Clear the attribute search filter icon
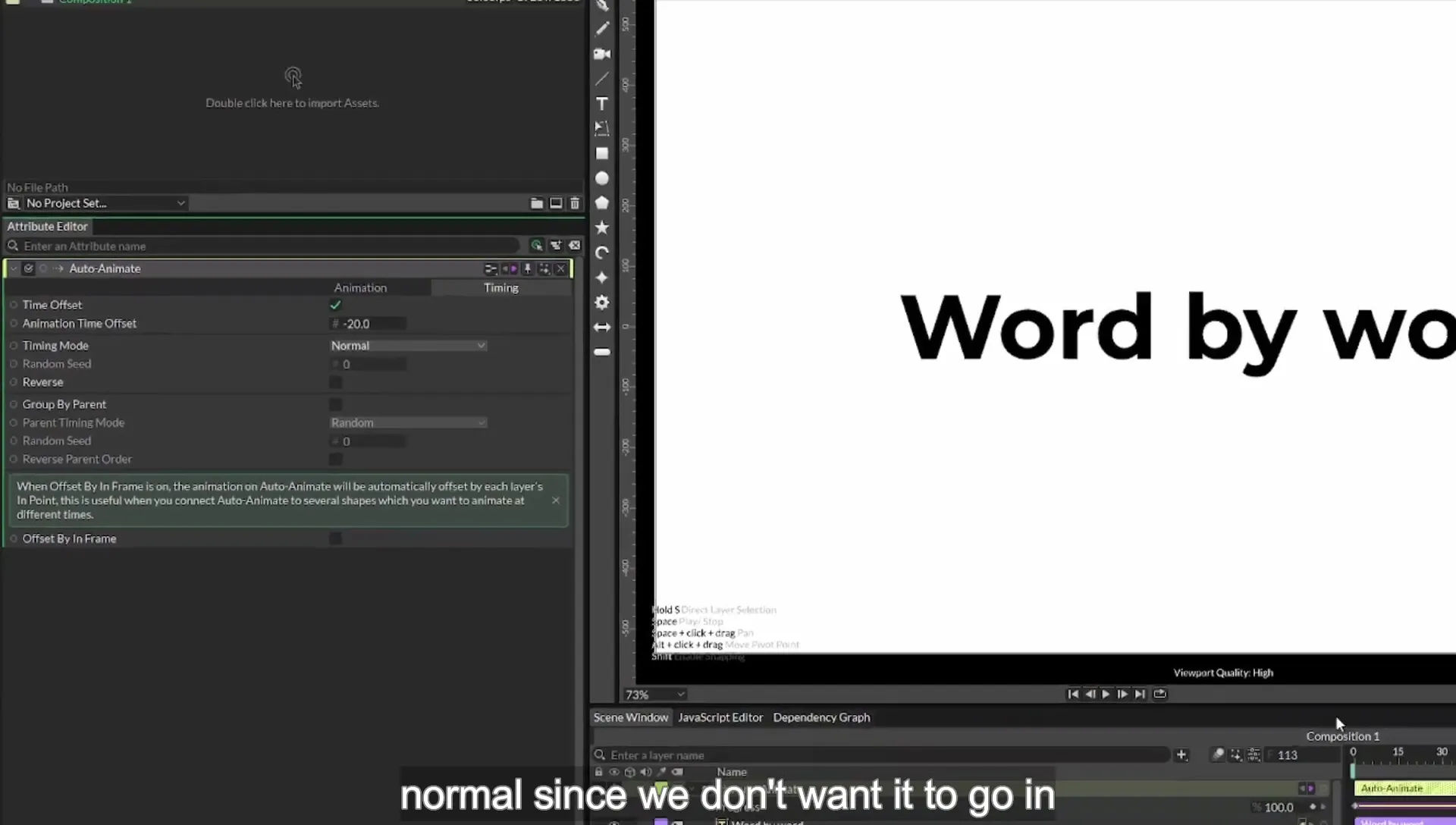 pos(575,246)
